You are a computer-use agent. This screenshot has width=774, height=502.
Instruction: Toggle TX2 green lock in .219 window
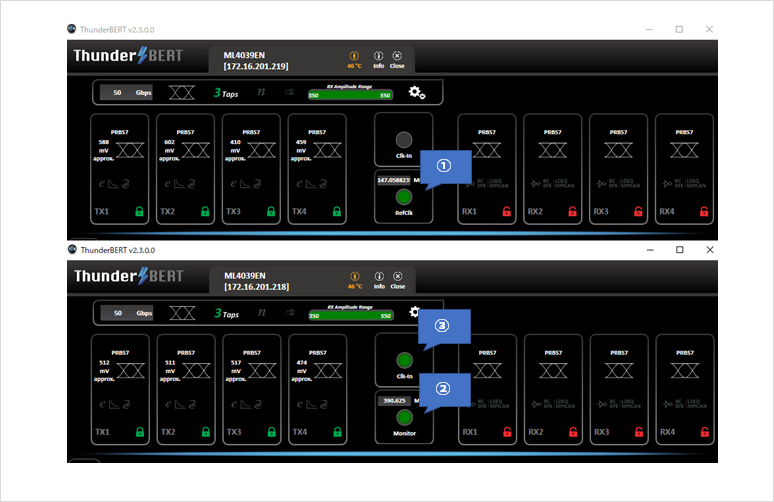pos(205,211)
